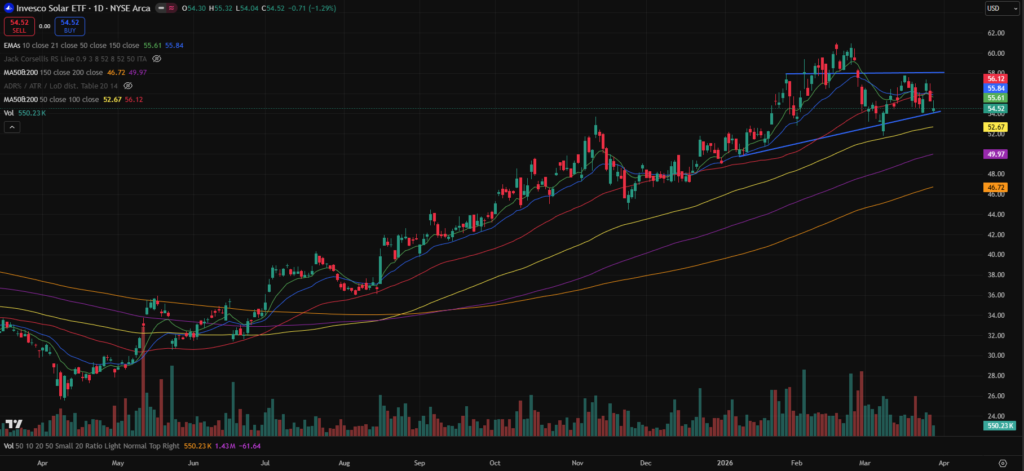Click the purple 49.97 price label
The height and width of the screenshot is (471, 1024).
tap(995, 155)
